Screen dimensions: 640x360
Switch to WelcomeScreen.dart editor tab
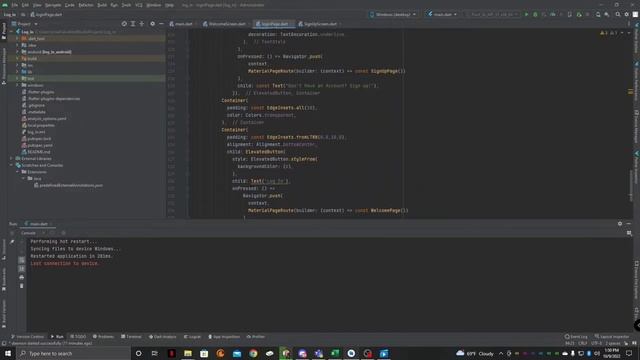(x=225, y=24)
